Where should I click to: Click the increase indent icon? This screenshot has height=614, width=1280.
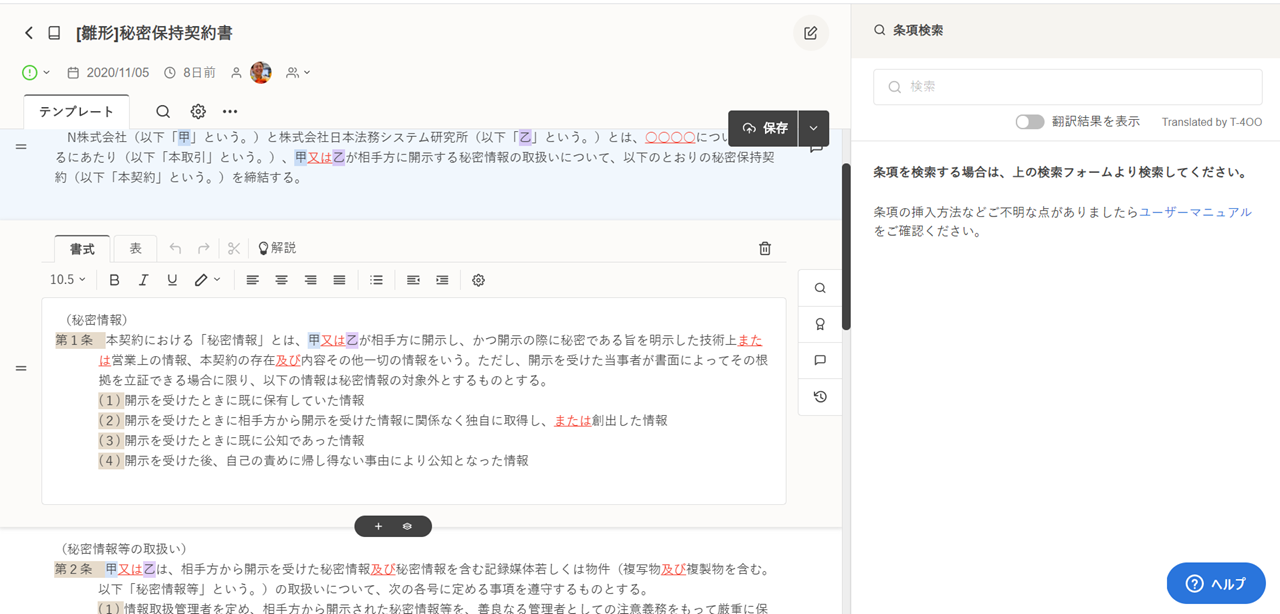tap(442, 280)
